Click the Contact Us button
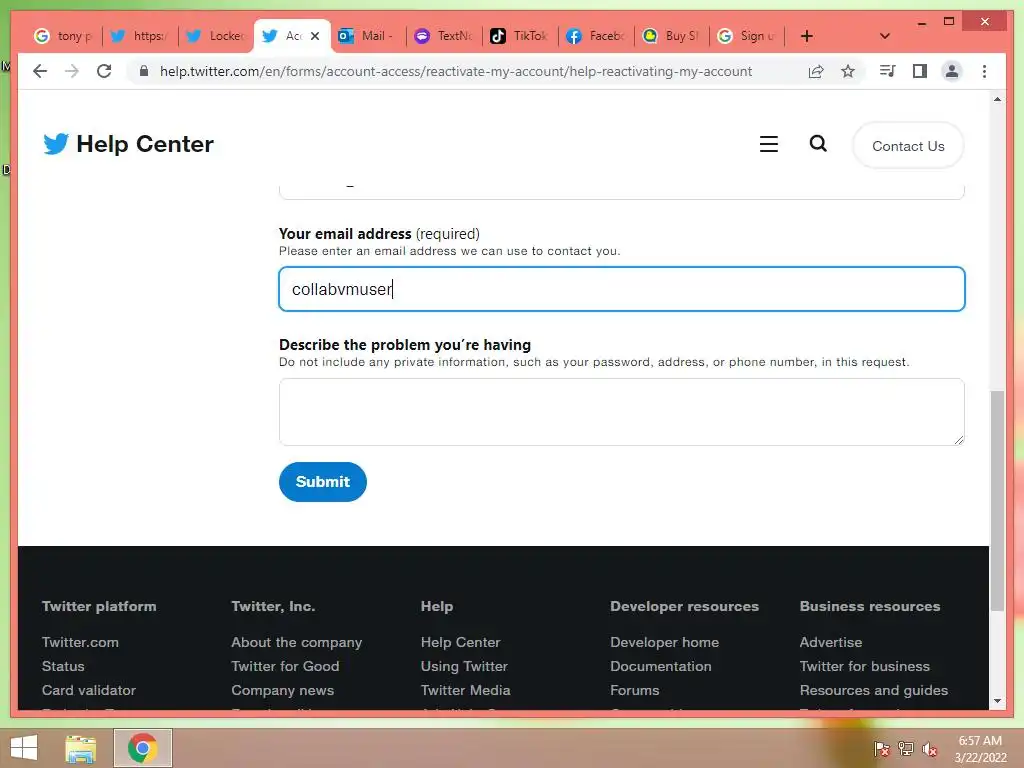The height and width of the screenshot is (768, 1024). point(908,146)
